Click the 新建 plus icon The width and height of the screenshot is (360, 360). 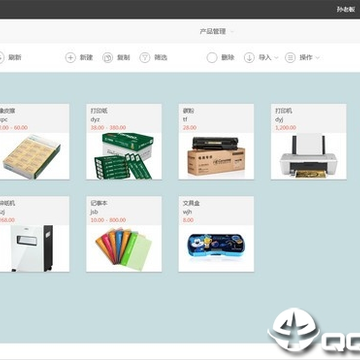(x=70, y=58)
